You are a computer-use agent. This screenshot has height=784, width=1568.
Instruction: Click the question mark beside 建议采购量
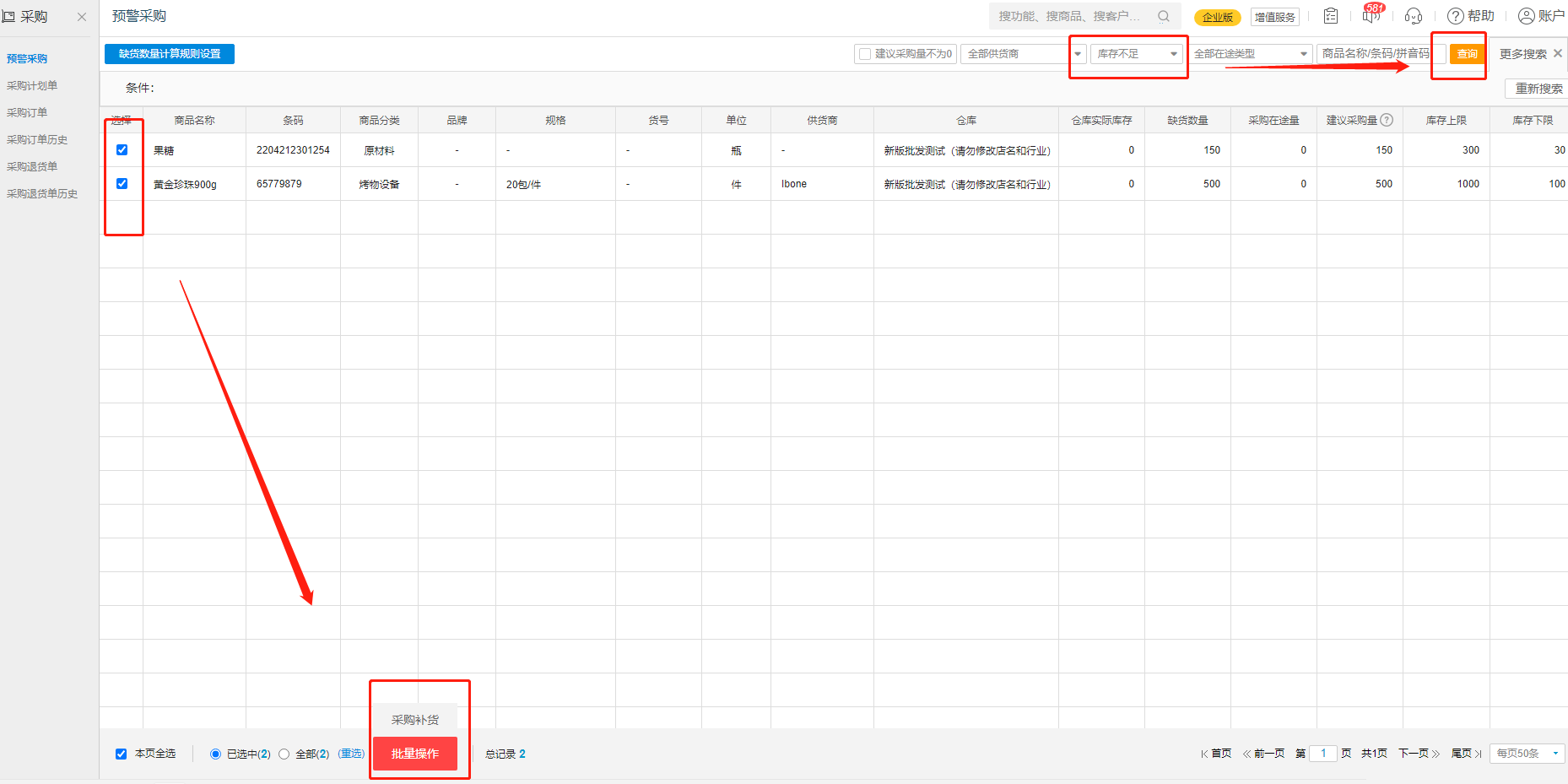coord(1388,119)
